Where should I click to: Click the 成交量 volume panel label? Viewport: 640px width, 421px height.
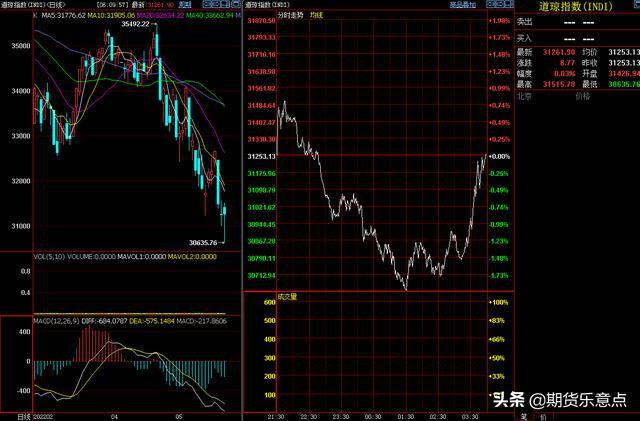coord(259,296)
